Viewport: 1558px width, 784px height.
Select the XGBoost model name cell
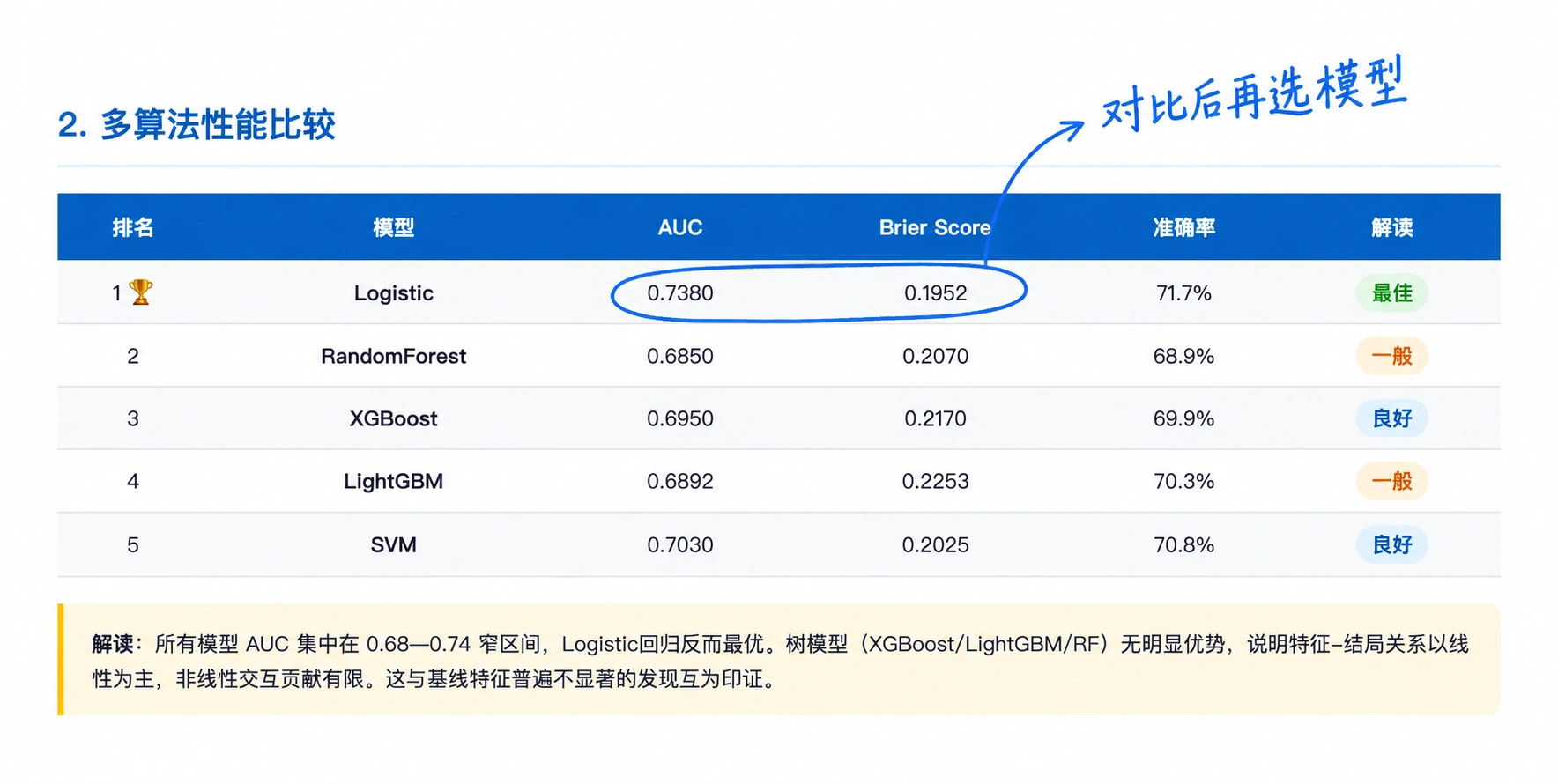[x=393, y=418]
